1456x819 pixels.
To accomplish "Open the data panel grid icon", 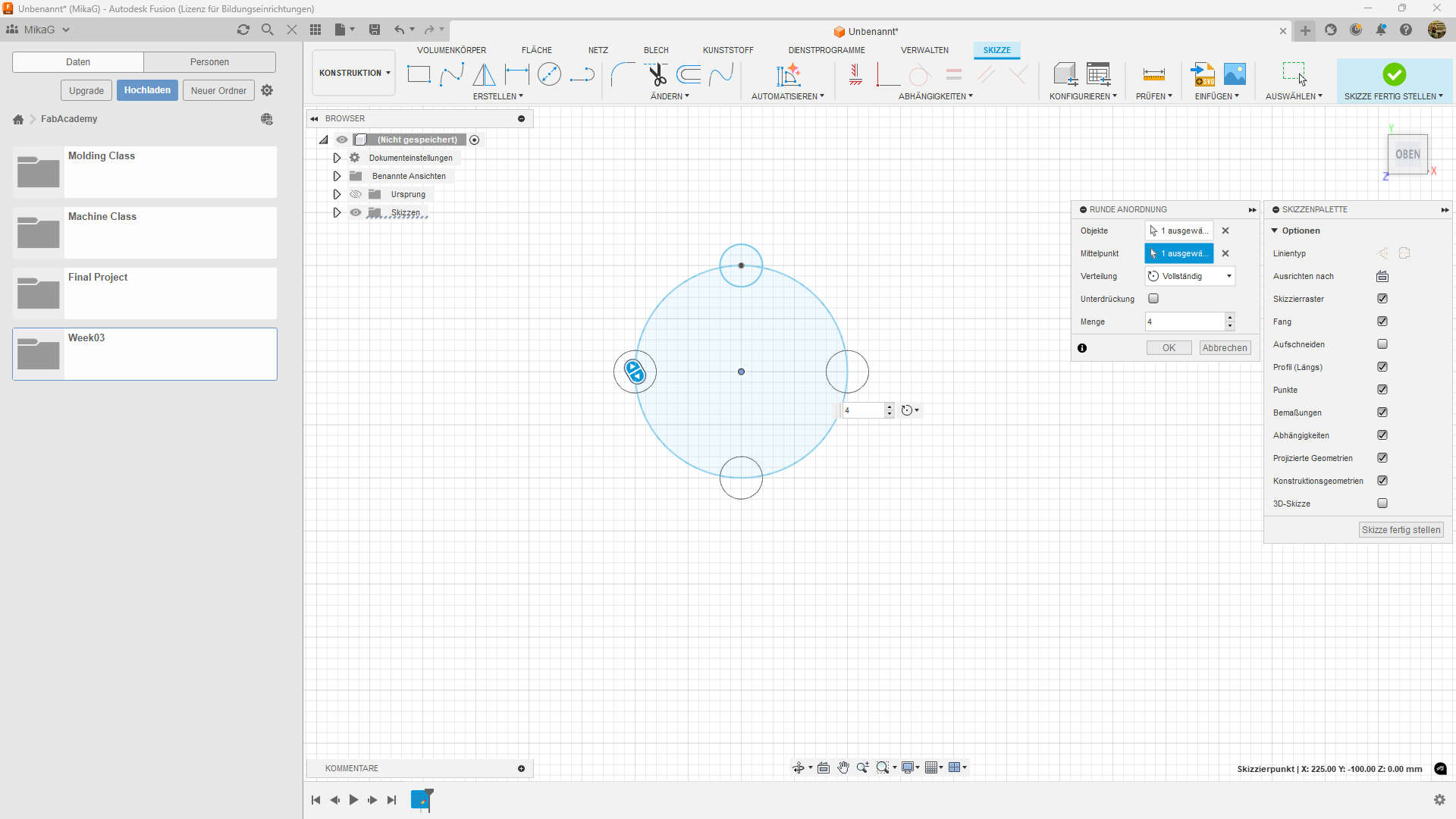I will (315, 30).
